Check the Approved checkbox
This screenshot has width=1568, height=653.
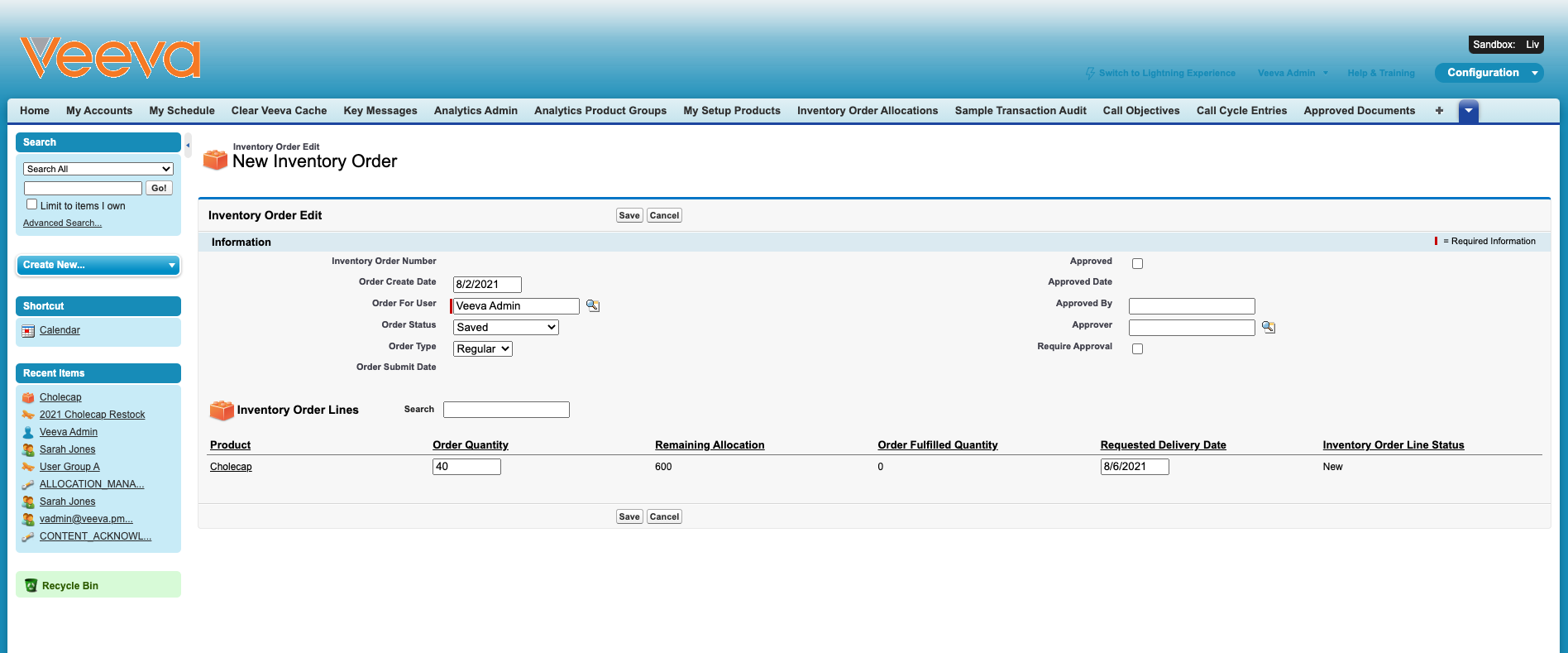click(1137, 264)
